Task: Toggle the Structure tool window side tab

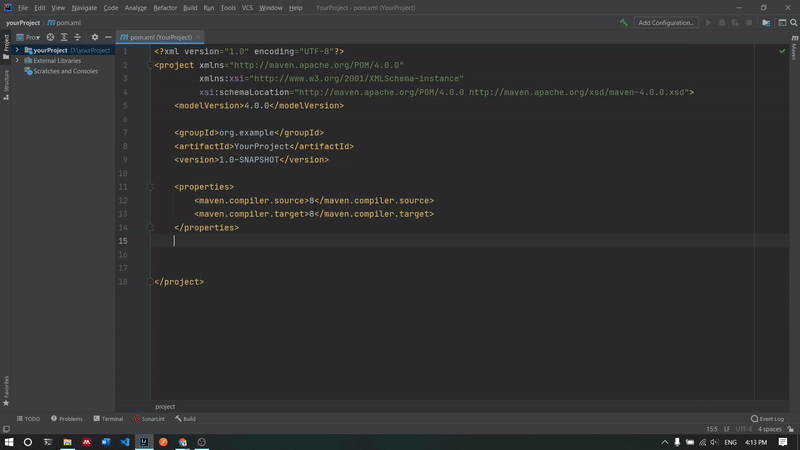Action: coord(6,85)
